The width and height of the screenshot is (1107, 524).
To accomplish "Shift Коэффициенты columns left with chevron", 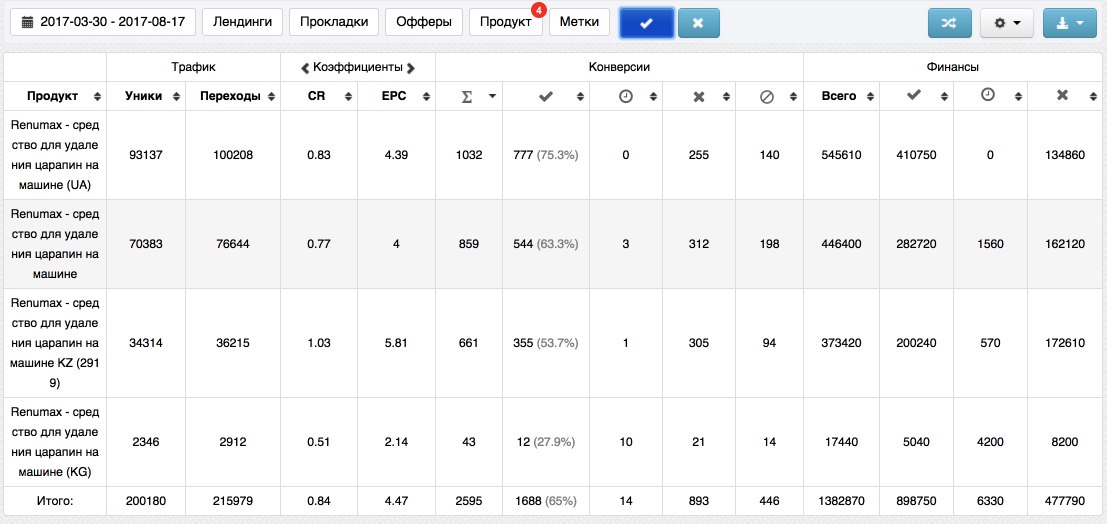I will click(x=305, y=68).
